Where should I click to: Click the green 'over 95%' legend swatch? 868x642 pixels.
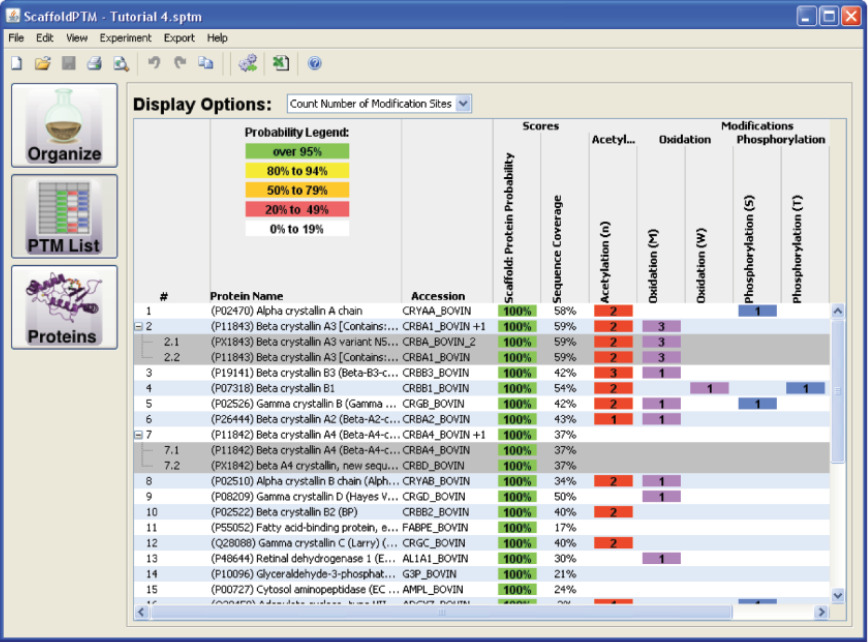[297, 152]
